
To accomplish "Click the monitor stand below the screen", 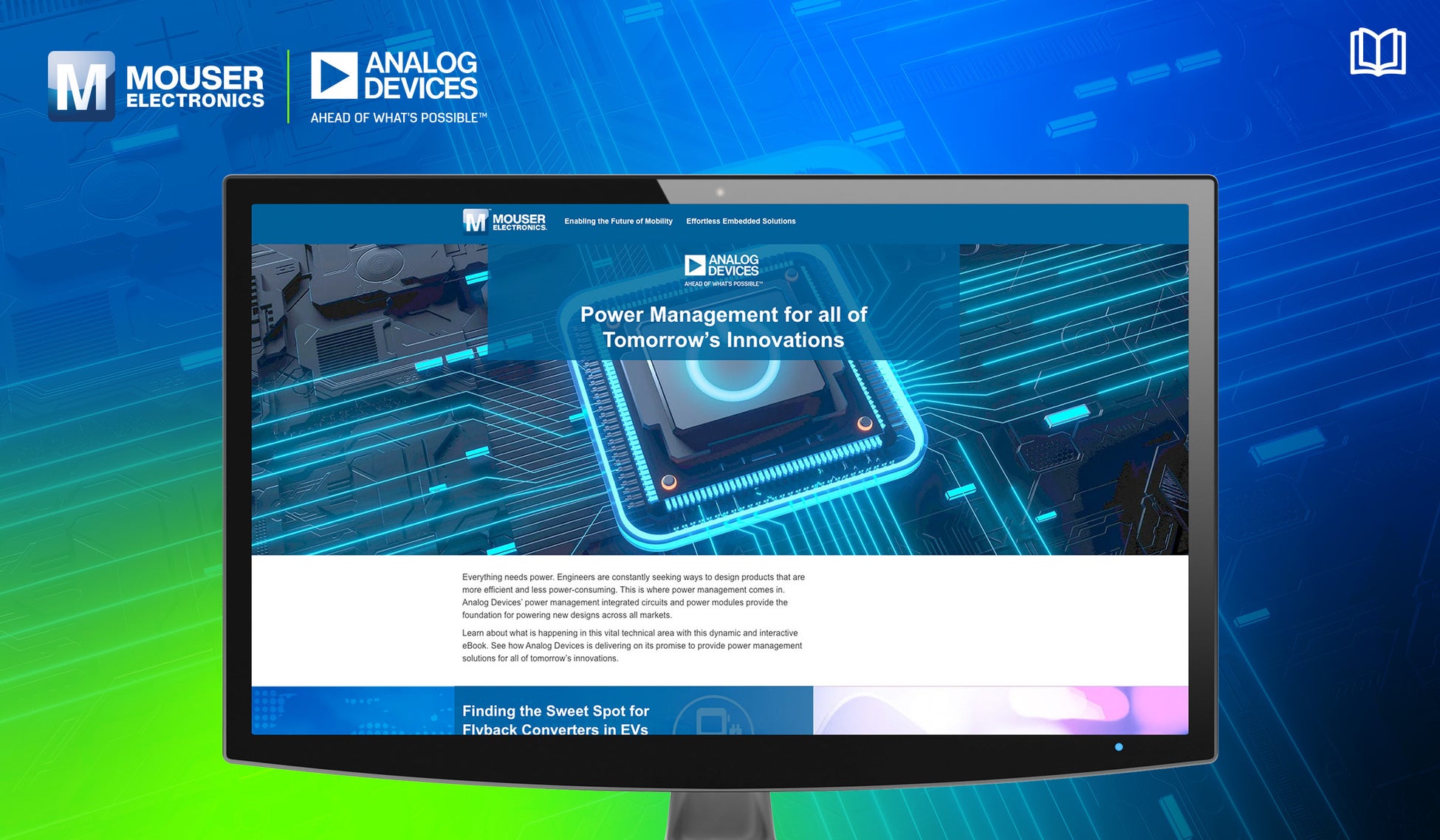I will click(720, 816).
